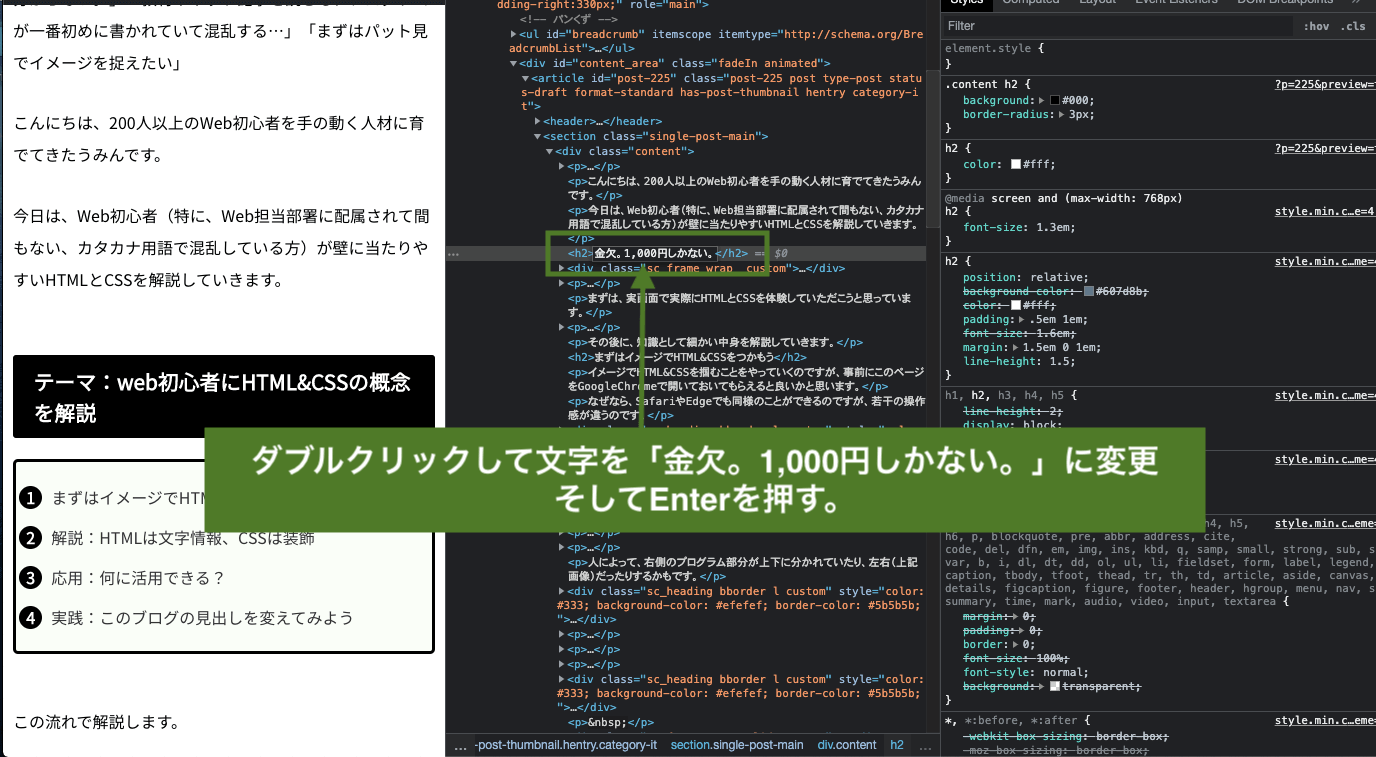This screenshot has width=1376, height=757.
Task: Select the p node starting 人によって
Action: [x=745, y=569]
